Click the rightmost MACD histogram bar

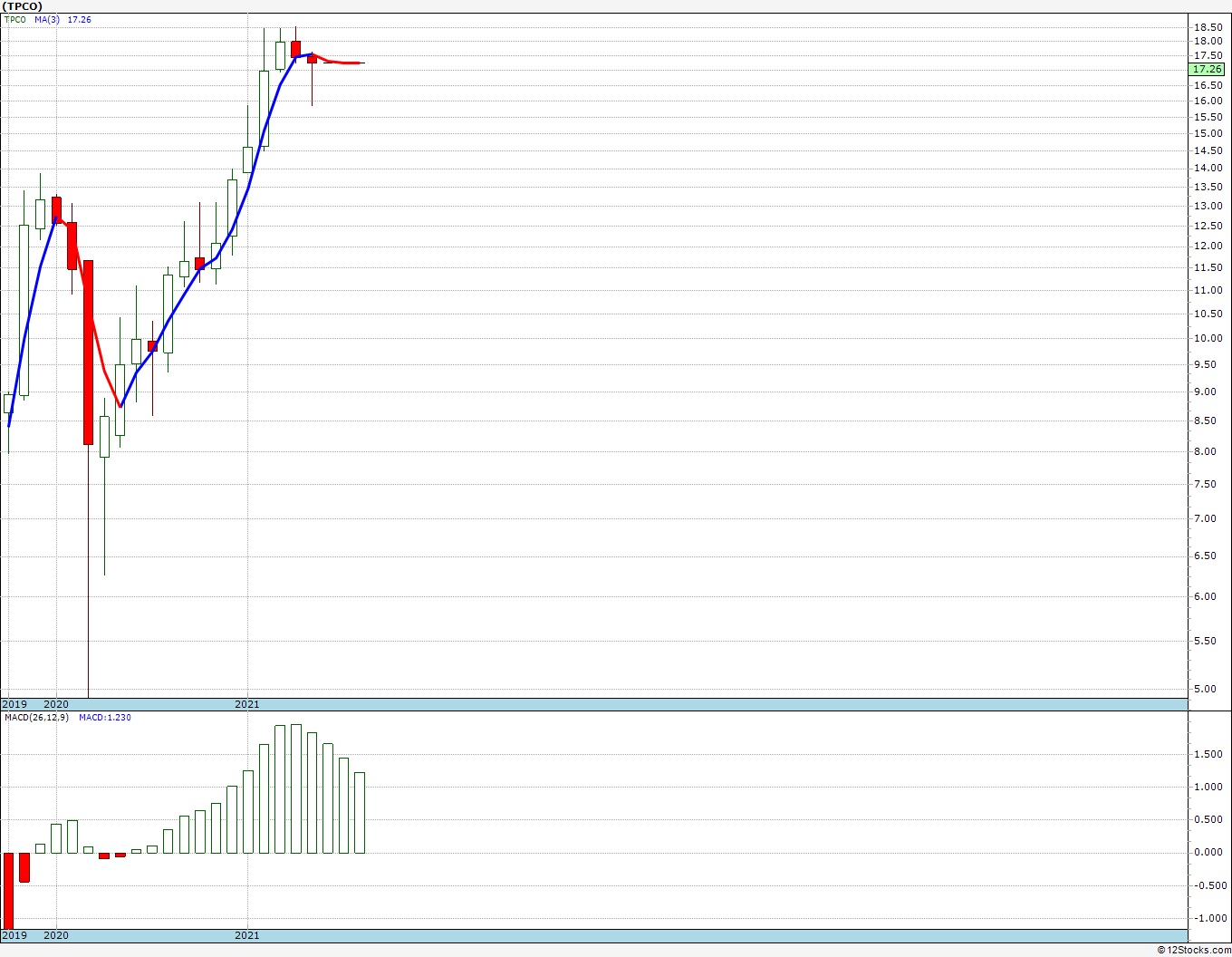point(360,812)
